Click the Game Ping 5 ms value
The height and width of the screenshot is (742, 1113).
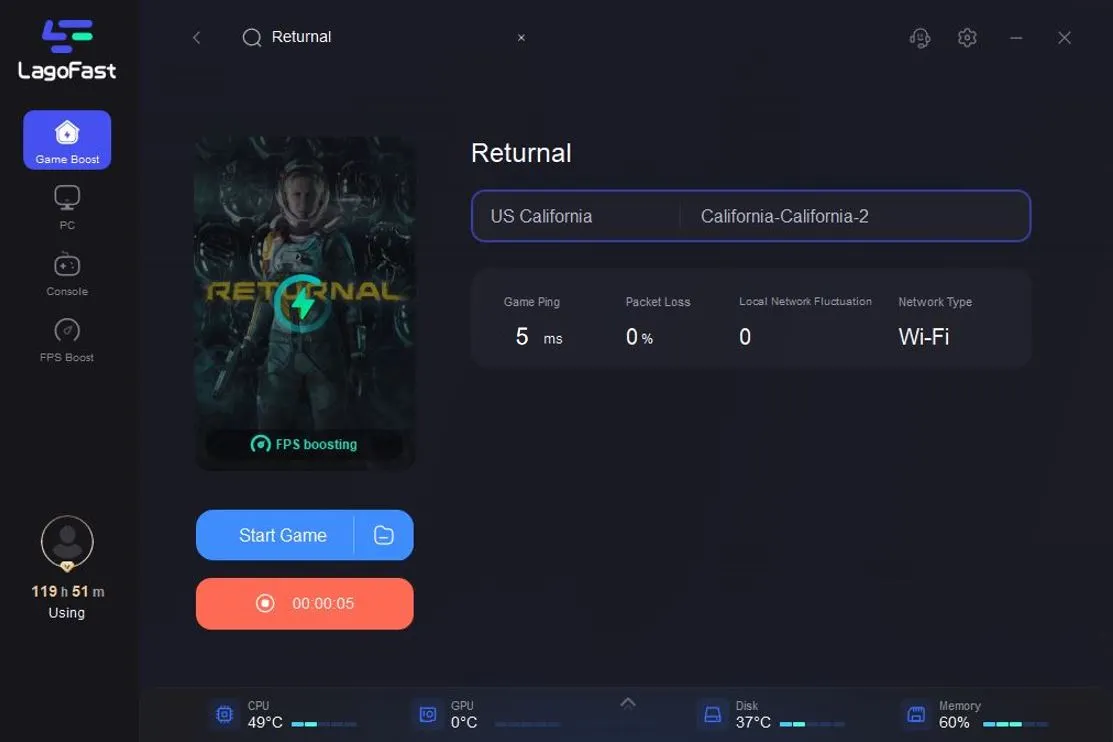click(539, 337)
